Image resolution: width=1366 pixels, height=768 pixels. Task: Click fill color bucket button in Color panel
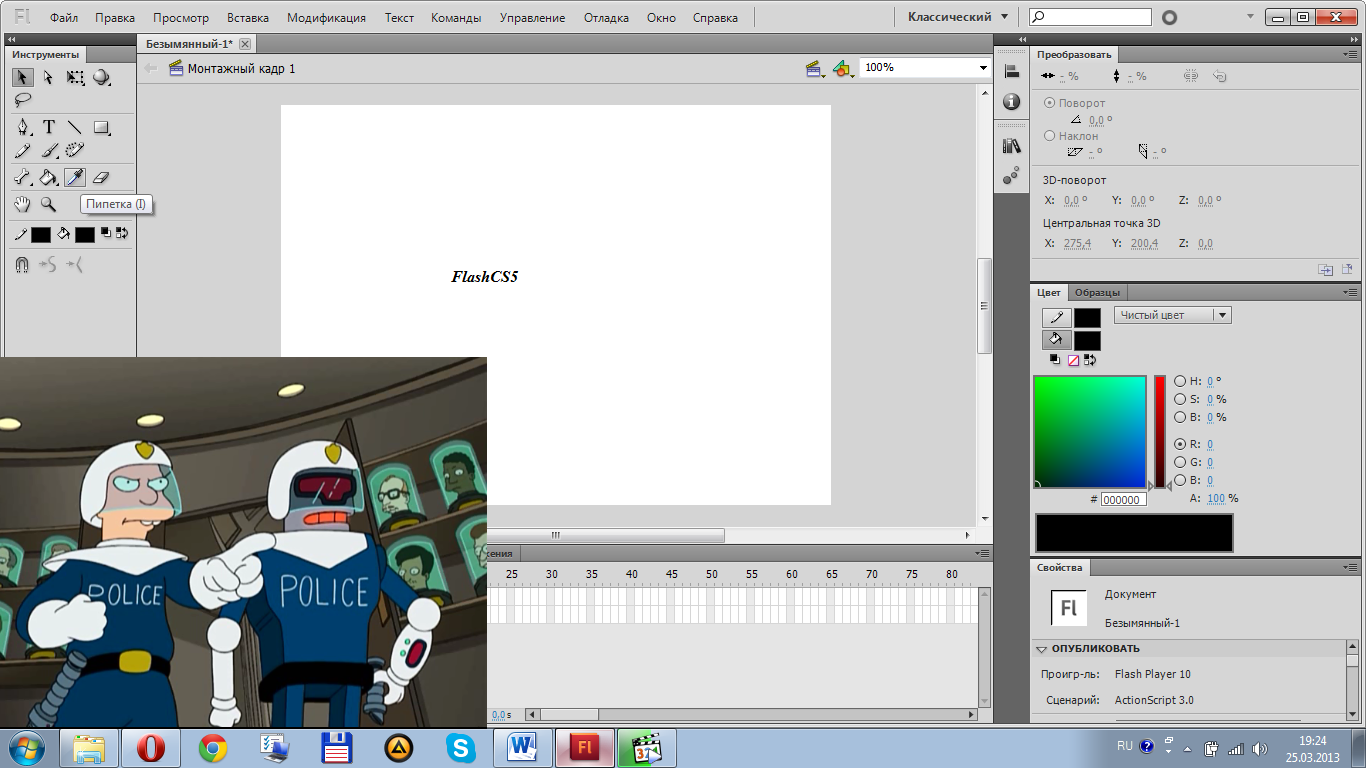[x=1057, y=340]
